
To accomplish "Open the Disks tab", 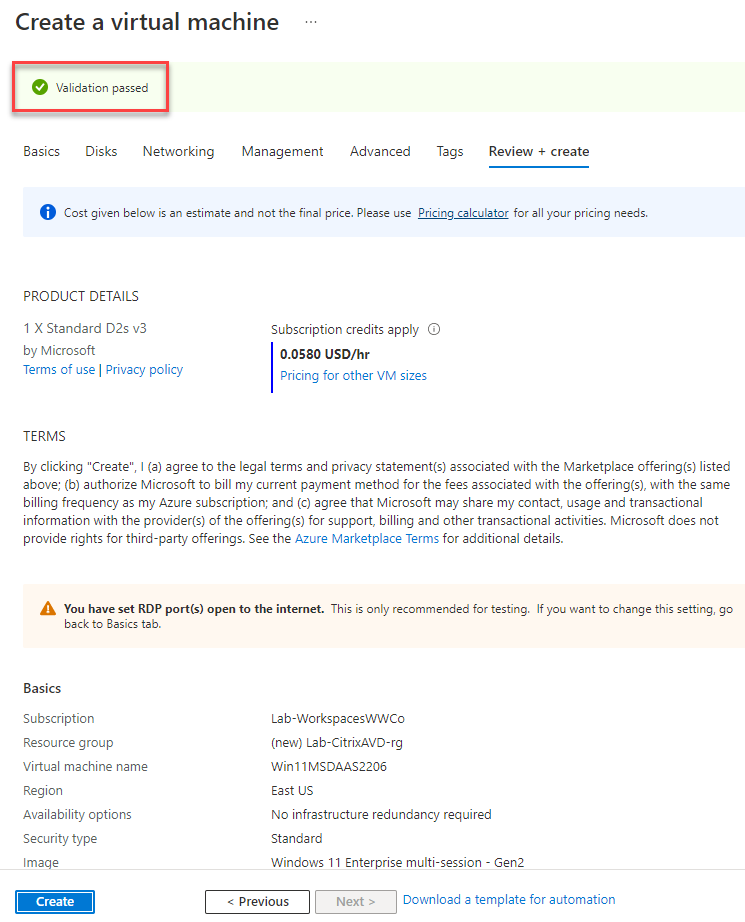I will click(101, 151).
